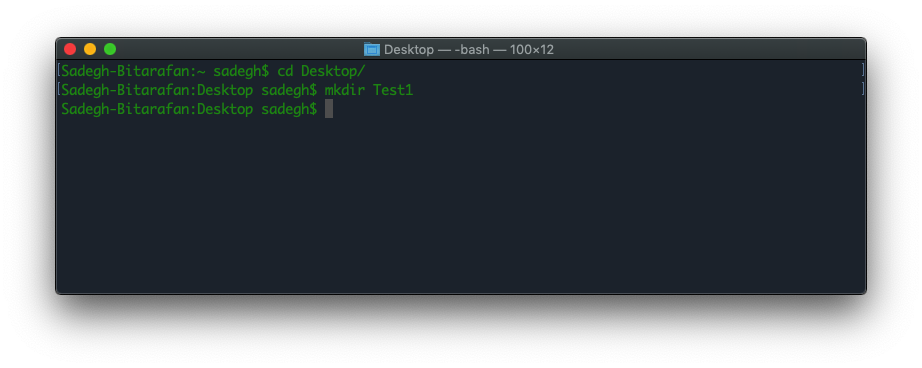This screenshot has width=922, height=368.
Task: Click 'Test1' folder name in terminal output
Action: coord(393,90)
